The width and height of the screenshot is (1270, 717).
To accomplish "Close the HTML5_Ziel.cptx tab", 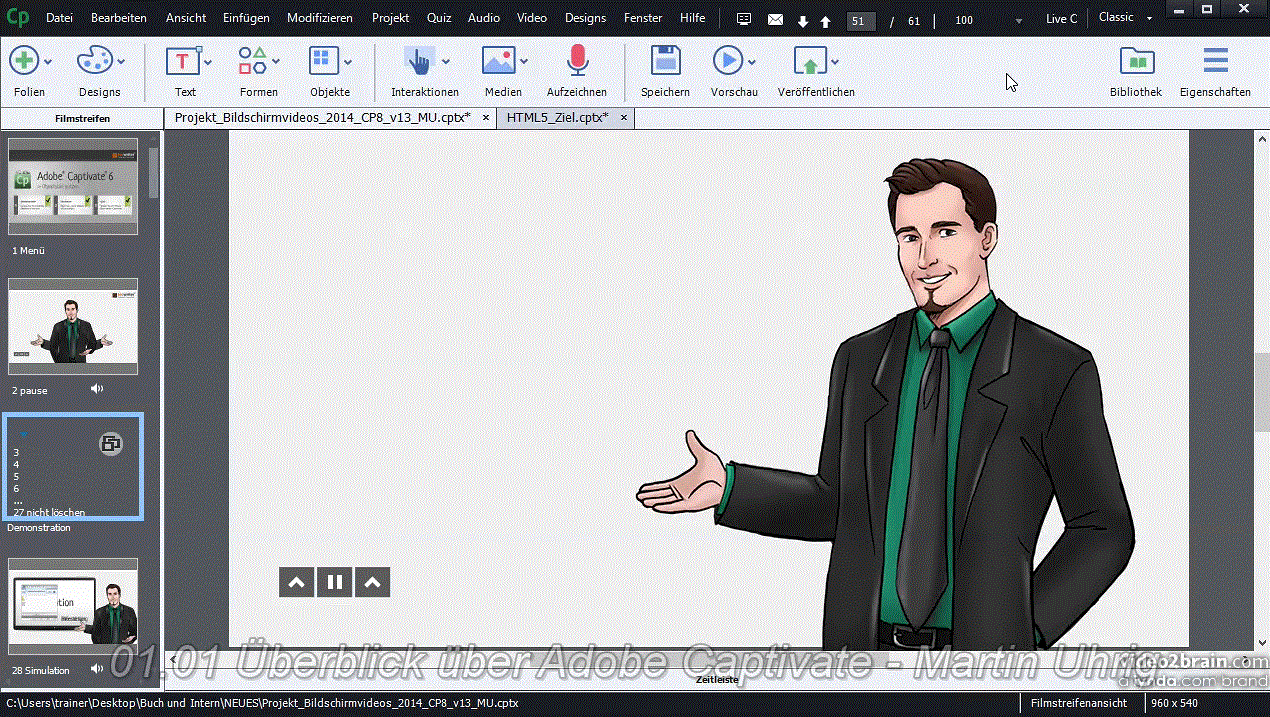I will pyautogui.click(x=624, y=118).
